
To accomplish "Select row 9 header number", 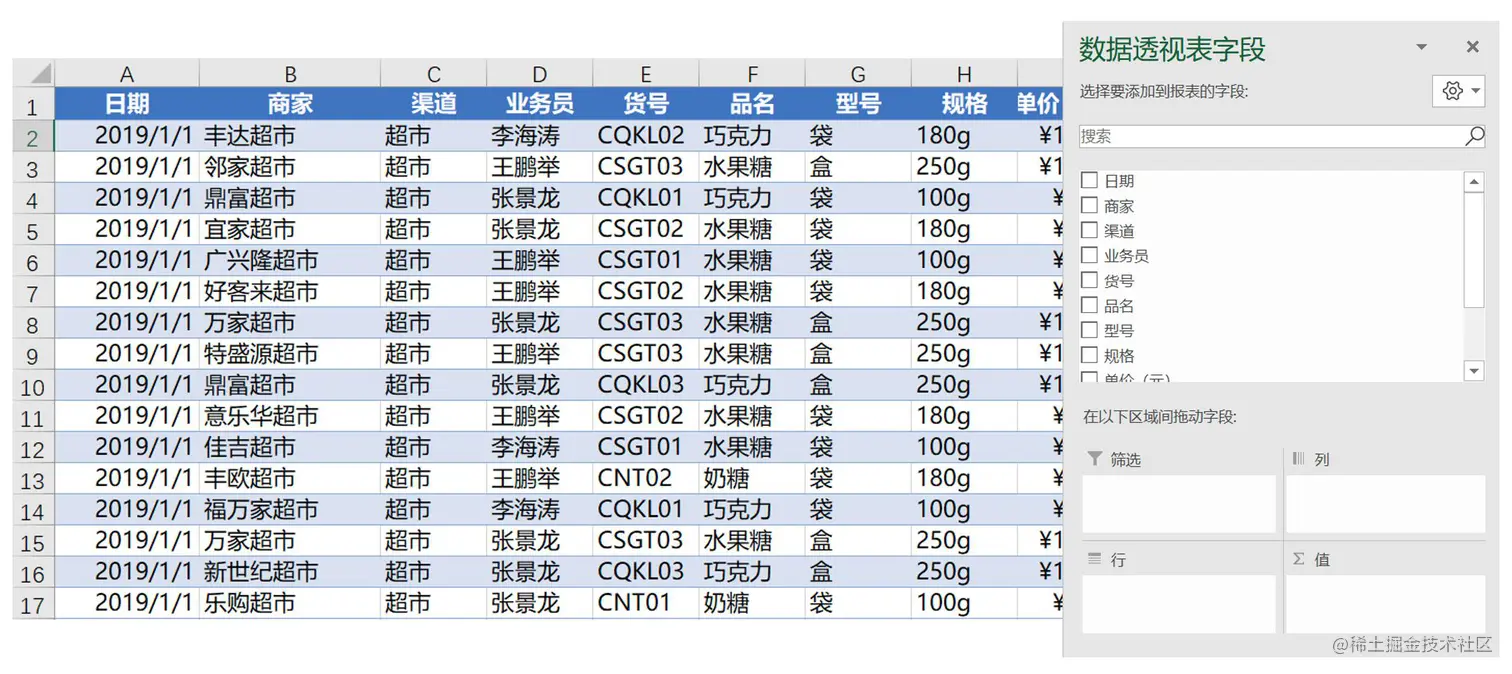I will click(x=33, y=355).
